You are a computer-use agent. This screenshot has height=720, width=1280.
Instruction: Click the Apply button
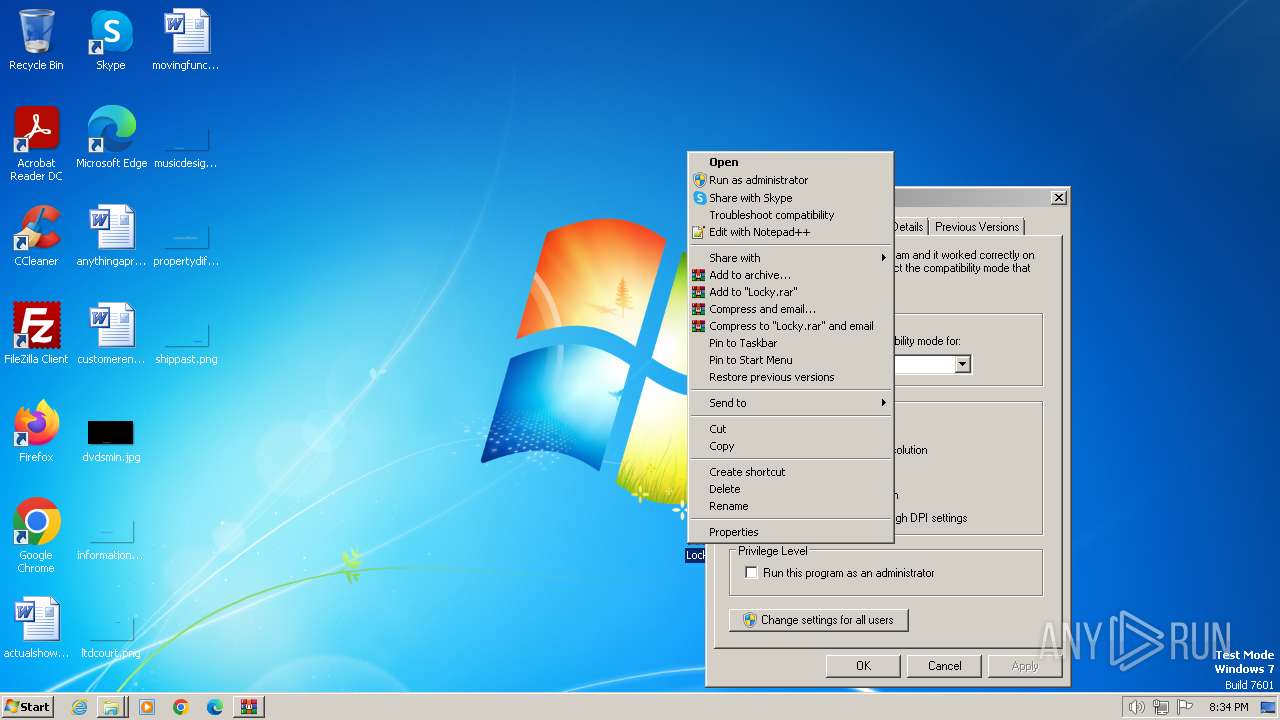click(x=1025, y=666)
